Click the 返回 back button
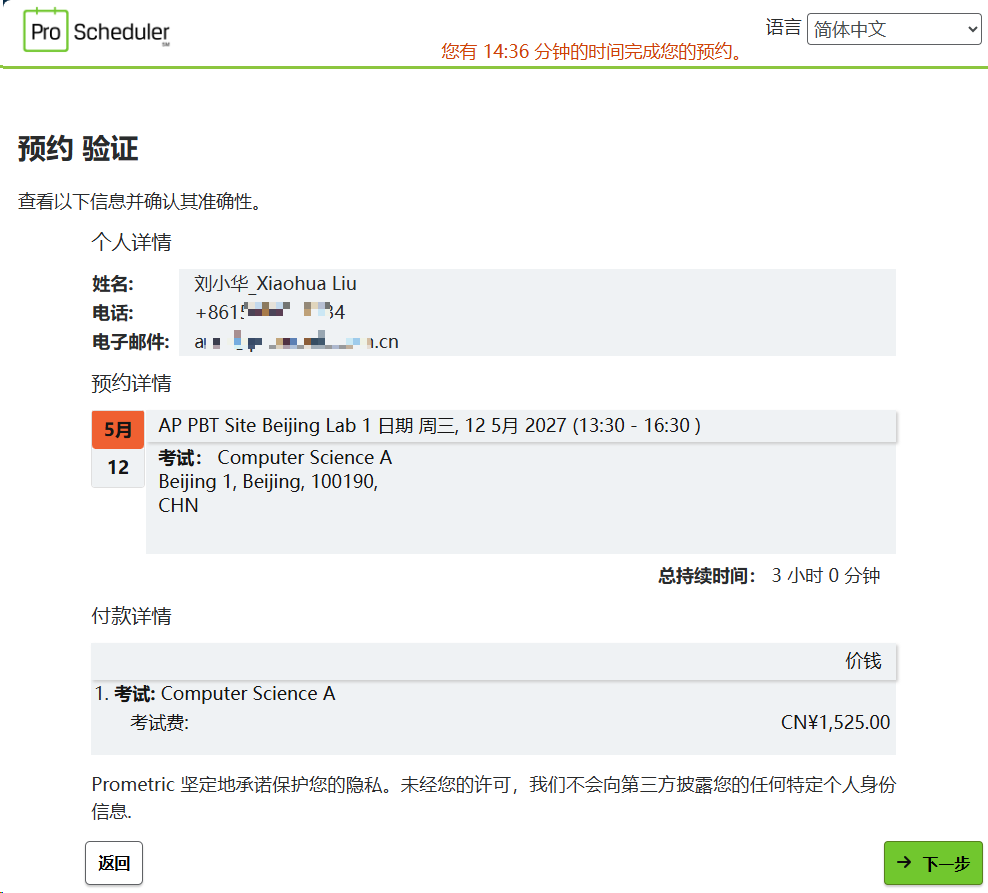This screenshot has width=988, height=893. pos(114,863)
